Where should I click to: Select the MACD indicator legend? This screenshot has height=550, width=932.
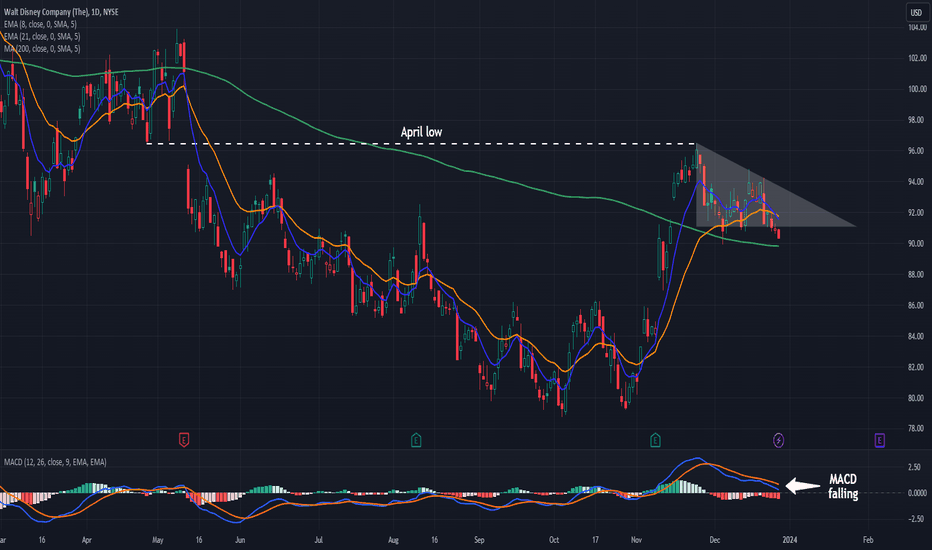point(55,462)
